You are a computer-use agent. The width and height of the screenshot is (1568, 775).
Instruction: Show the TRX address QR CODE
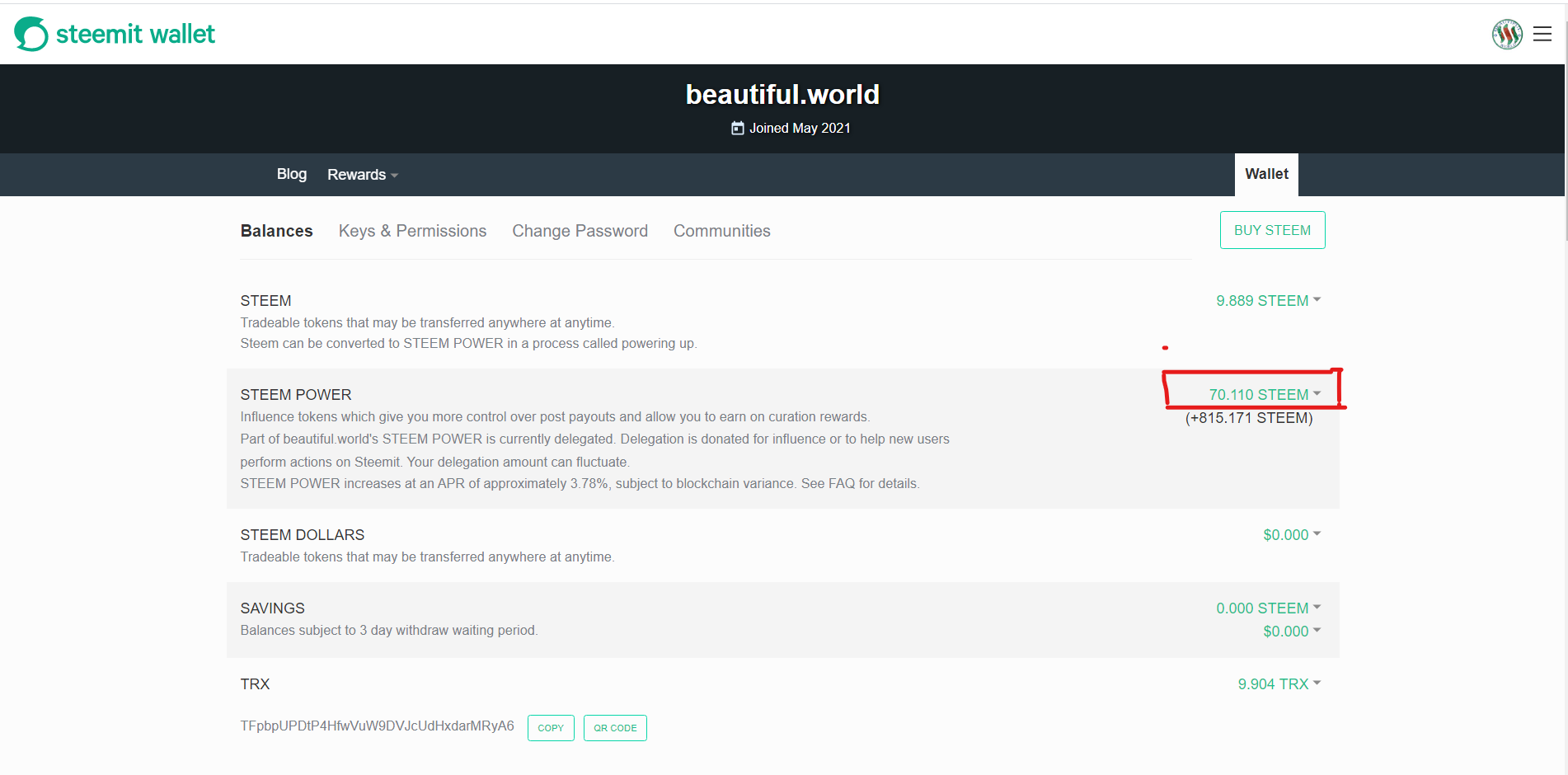tap(615, 728)
